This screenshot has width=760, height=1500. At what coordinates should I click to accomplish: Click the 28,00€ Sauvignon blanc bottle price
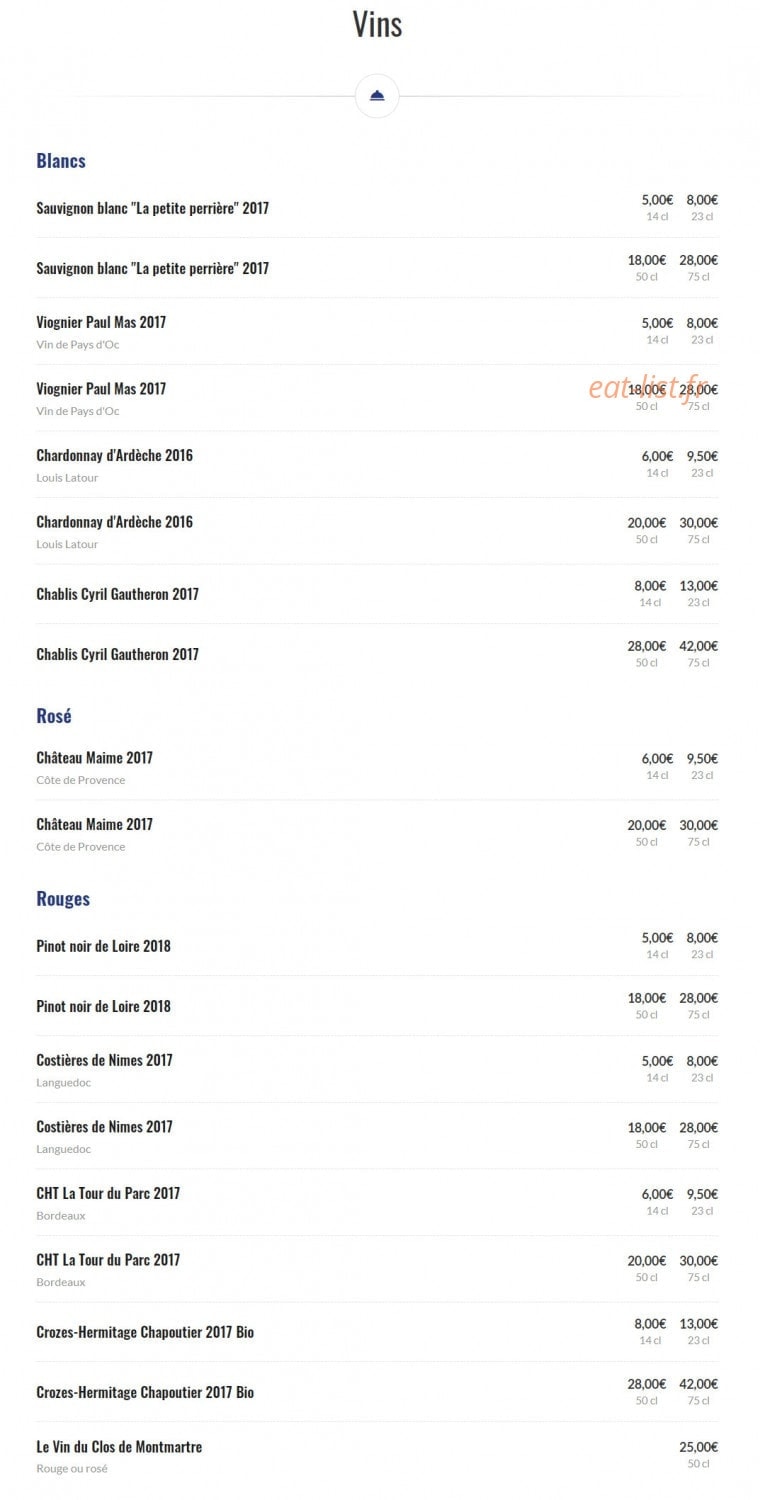699,260
